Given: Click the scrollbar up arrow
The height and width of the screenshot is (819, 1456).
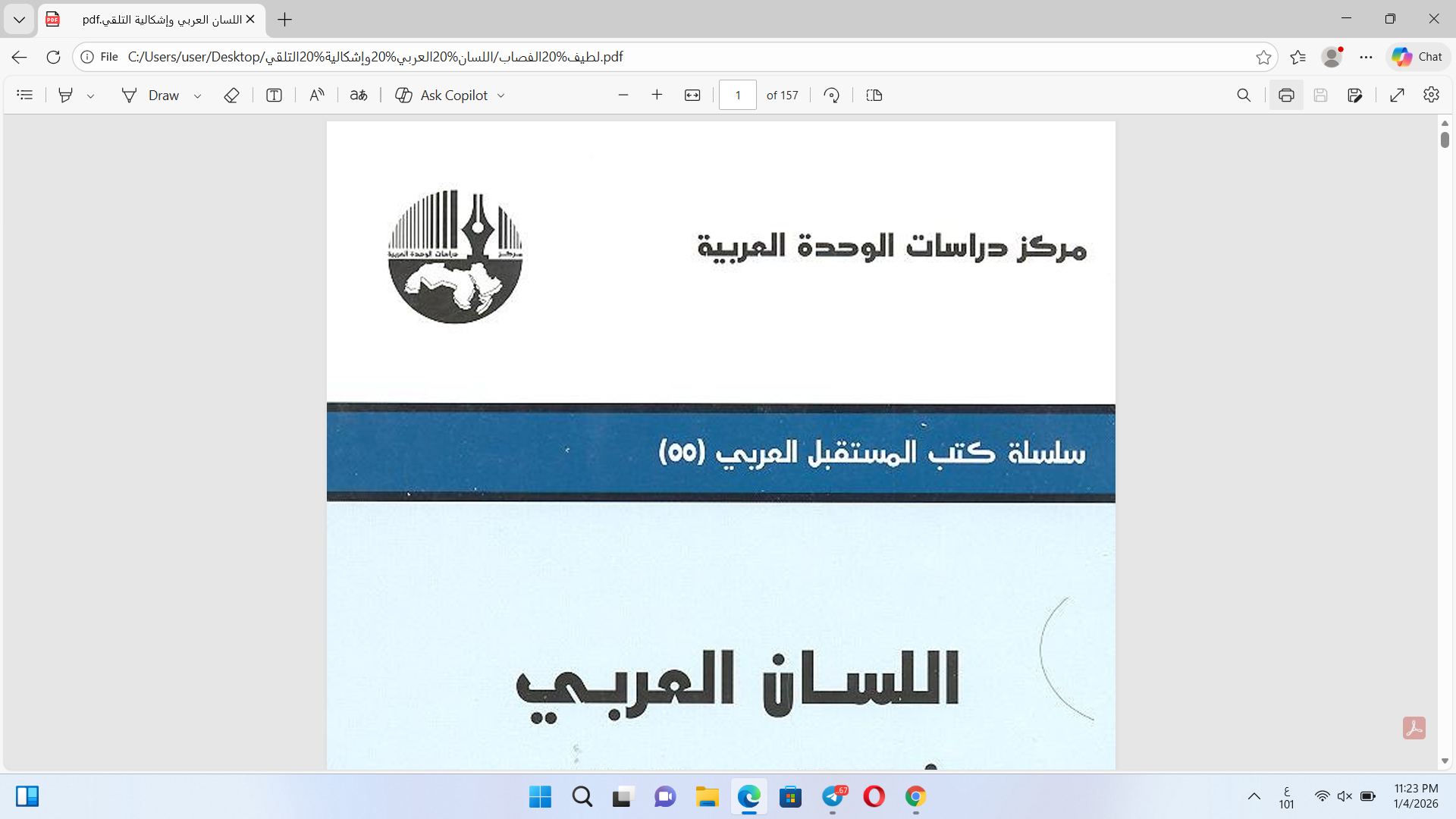Looking at the screenshot, I should pyautogui.click(x=1445, y=123).
